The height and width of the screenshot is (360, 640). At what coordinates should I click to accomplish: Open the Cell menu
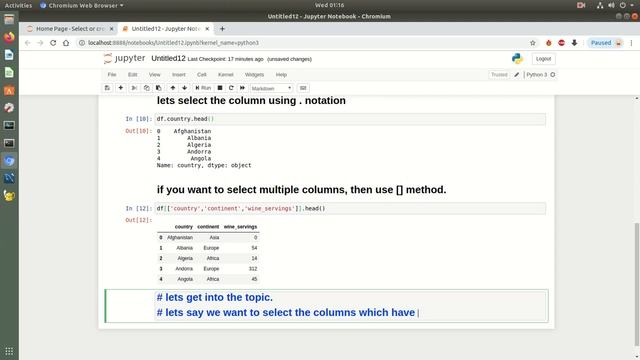point(202,75)
